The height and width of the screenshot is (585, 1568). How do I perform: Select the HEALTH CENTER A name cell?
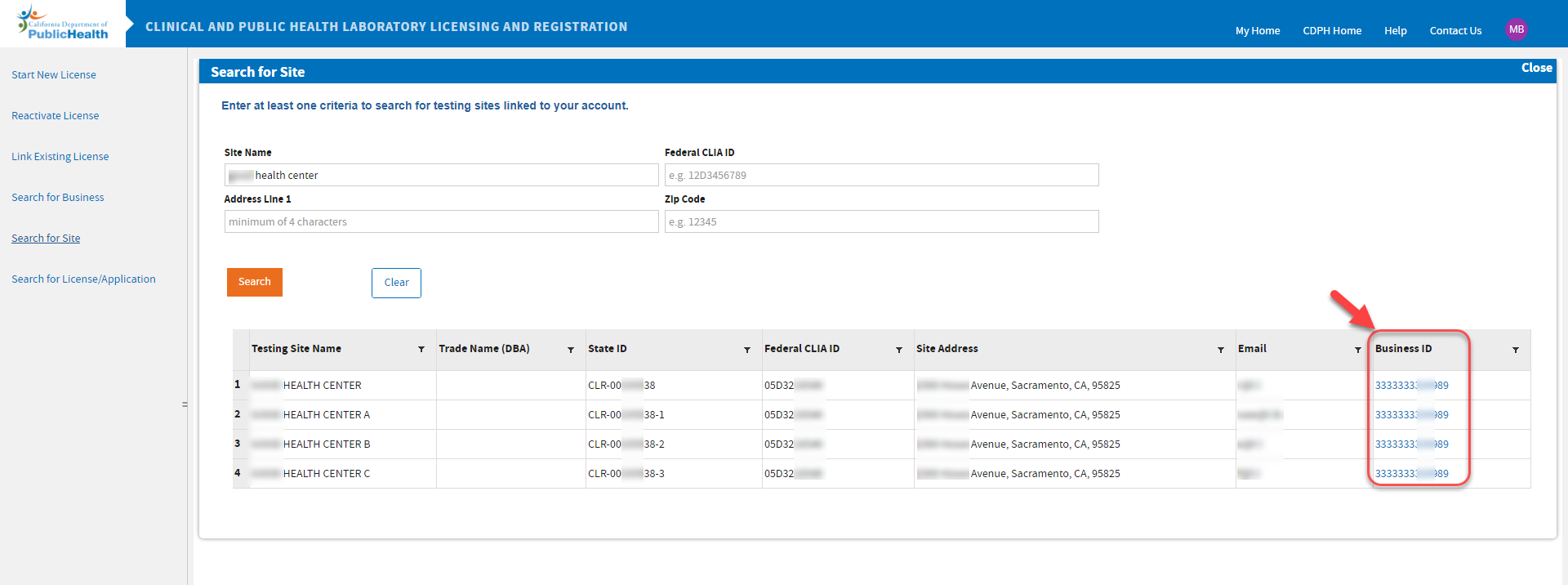click(x=343, y=415)
